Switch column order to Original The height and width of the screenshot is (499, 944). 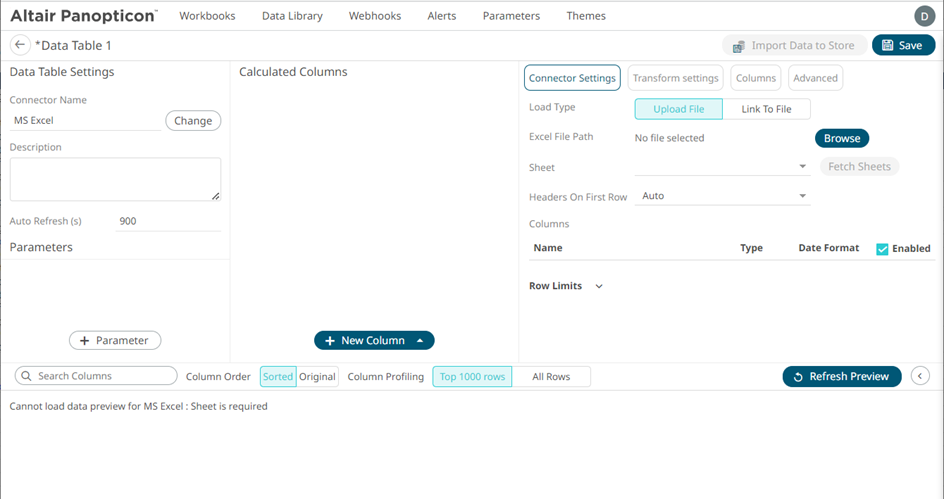pos(317,376)
